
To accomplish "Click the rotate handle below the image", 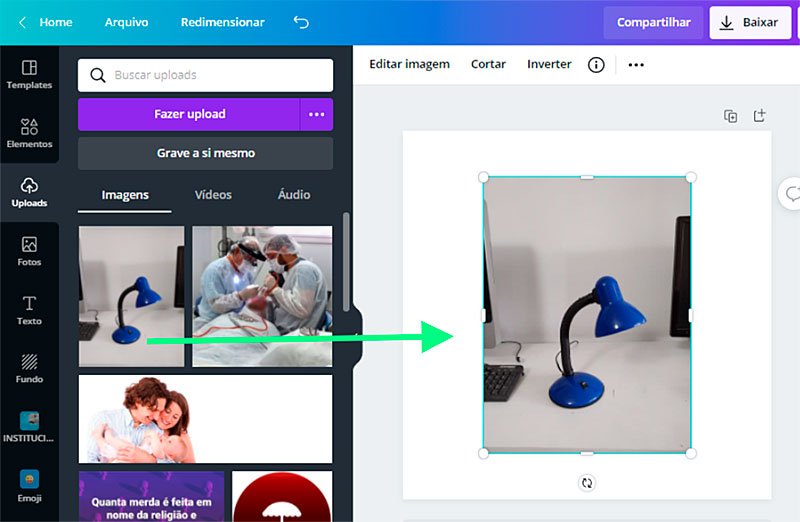I will 587,483.
